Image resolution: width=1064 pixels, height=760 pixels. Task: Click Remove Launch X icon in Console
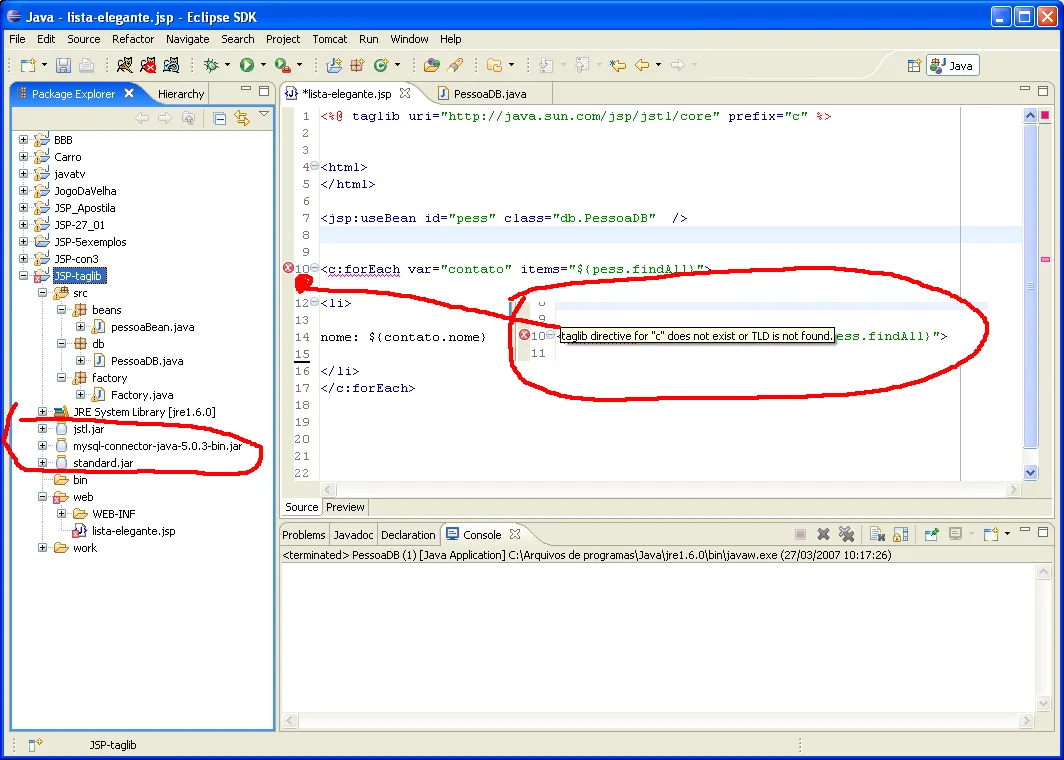(x=823, y=535)
